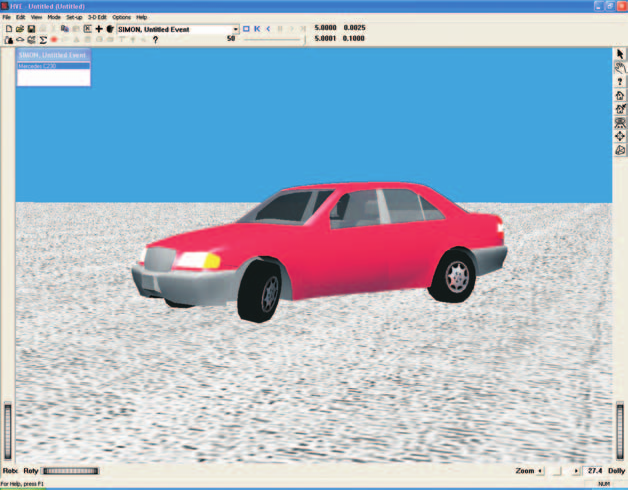
Task: Click the perspective cube icon on right panel
Action: coord(620,150)
